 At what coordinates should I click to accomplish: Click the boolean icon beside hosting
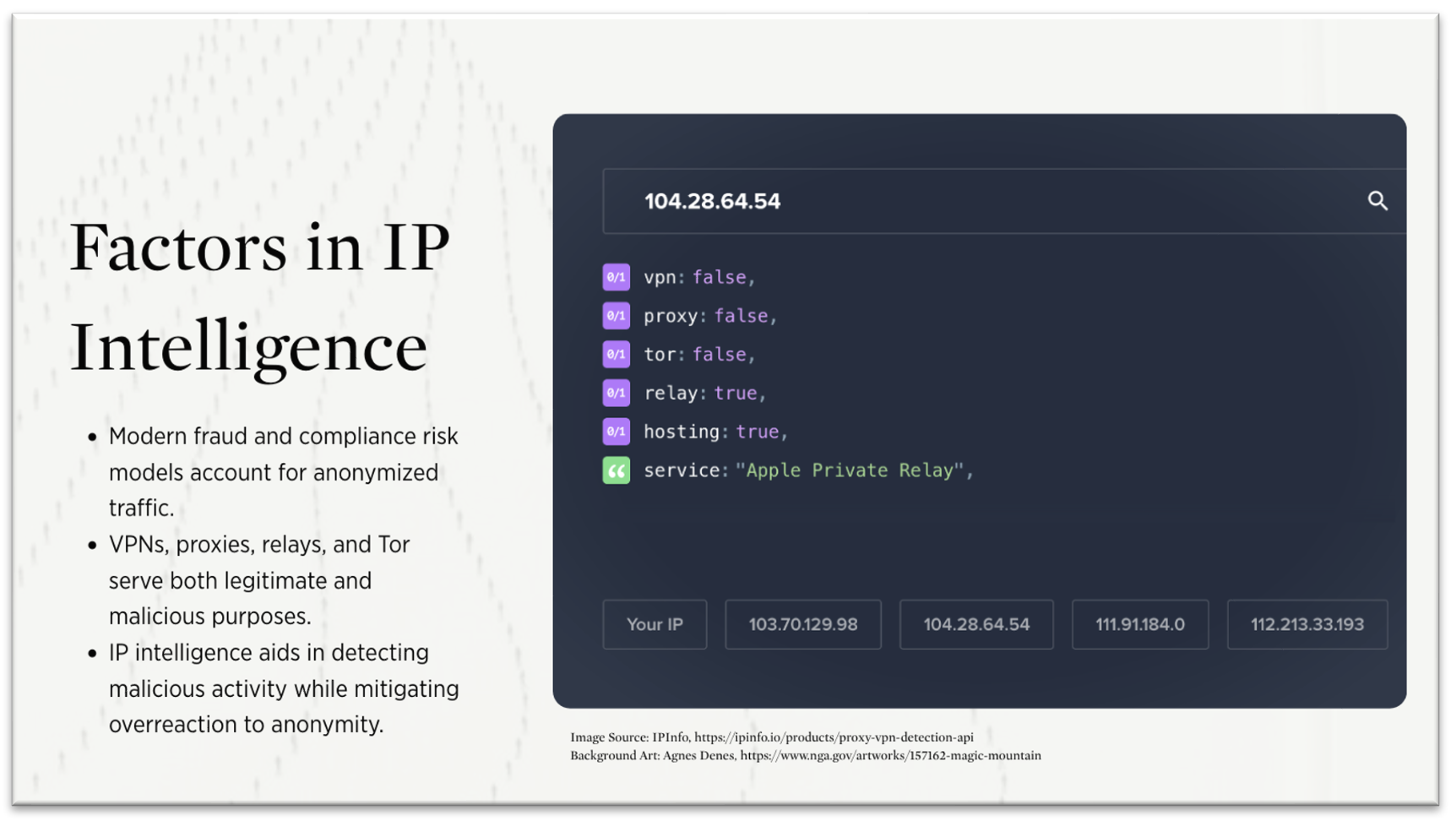coord(616,432)
